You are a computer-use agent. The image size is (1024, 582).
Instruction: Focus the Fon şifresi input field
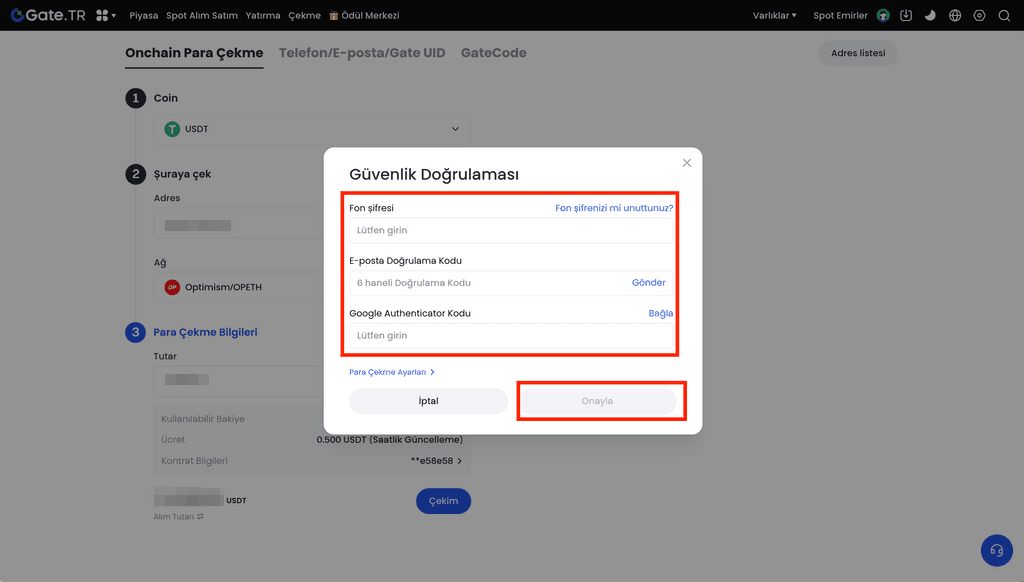(x=510, y=231)
